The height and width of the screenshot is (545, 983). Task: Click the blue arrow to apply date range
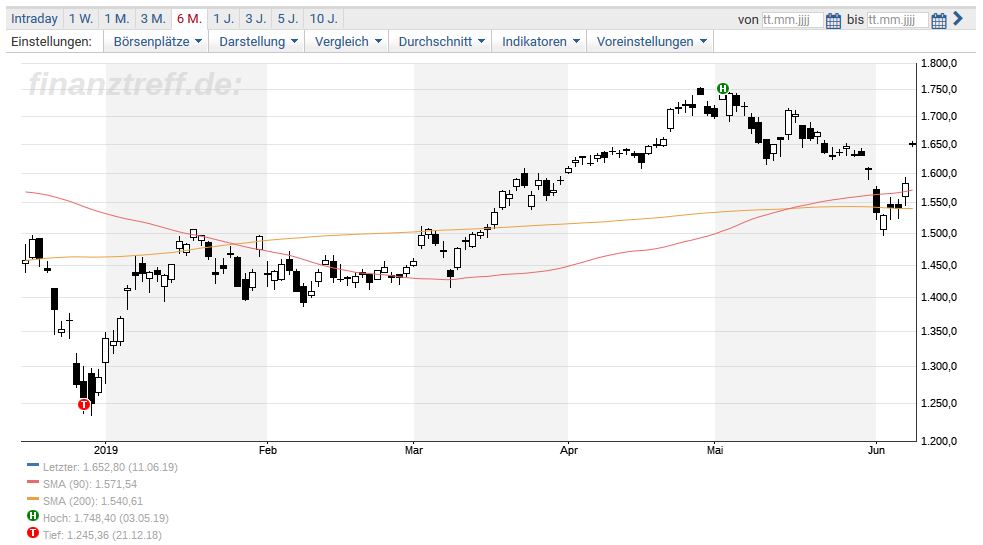click(x=958, y=19)
